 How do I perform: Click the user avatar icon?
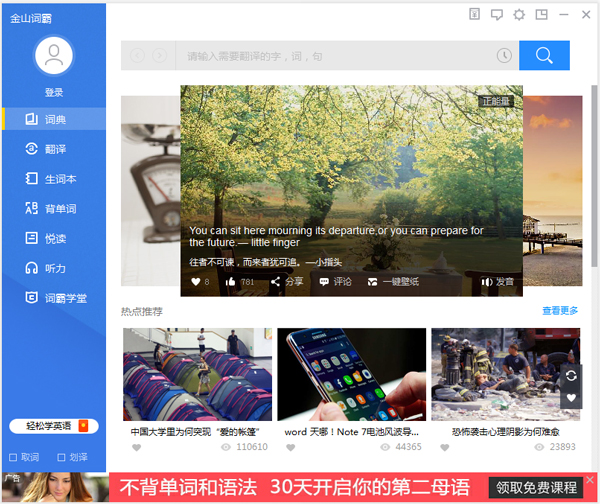(54, 55)
